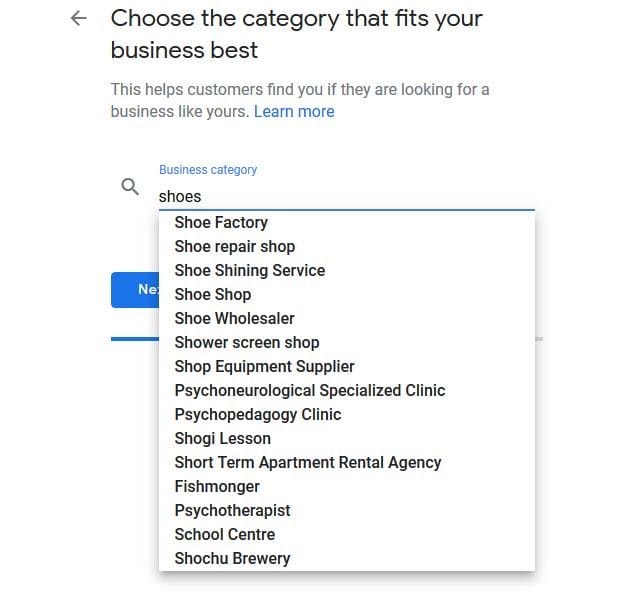Open the Learn more link
The image size is (623, 597).
[294, 112]
